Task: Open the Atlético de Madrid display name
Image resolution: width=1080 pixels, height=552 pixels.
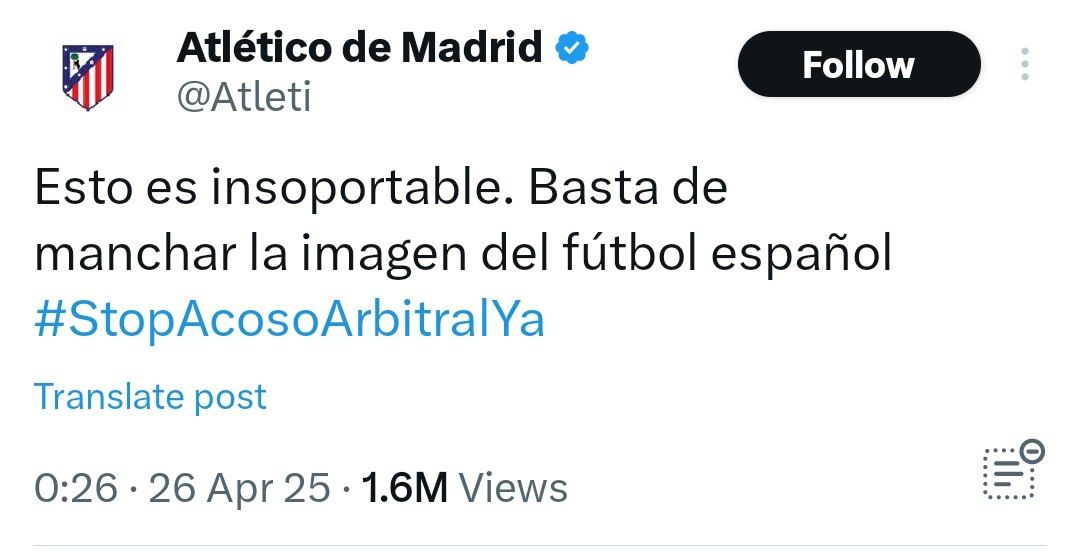Action: [x=359, y=48]
